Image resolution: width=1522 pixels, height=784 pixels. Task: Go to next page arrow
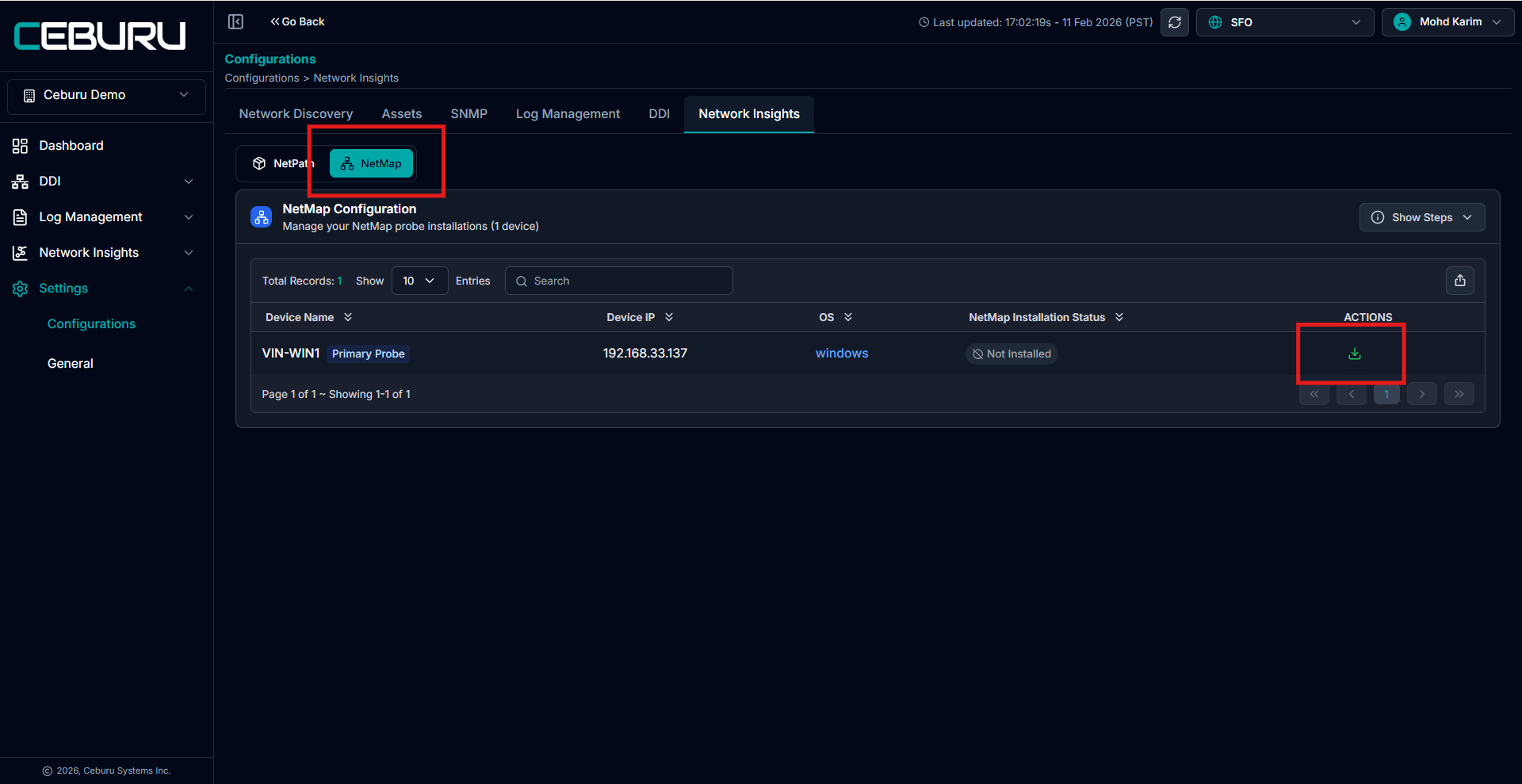pos(1422,394)
